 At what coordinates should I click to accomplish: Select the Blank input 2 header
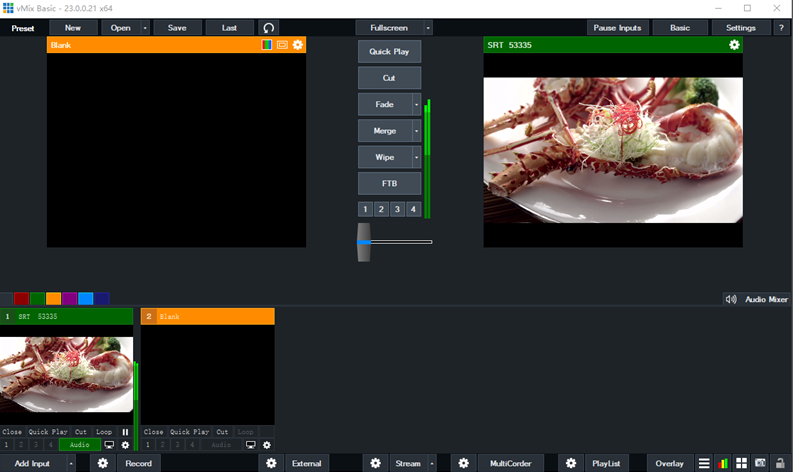[208, 316]
